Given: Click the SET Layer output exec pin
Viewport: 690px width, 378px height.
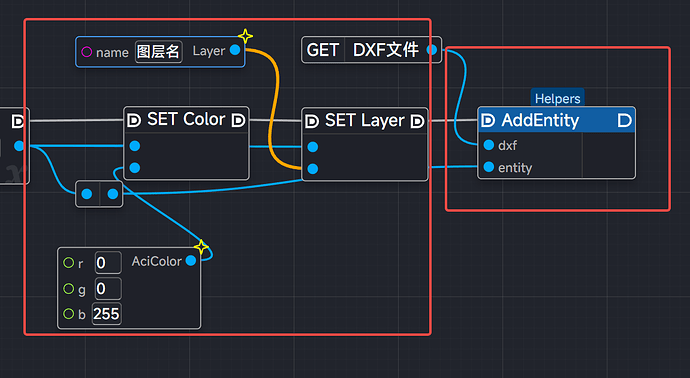Looking at the screenshot, I should click(417, 121).
